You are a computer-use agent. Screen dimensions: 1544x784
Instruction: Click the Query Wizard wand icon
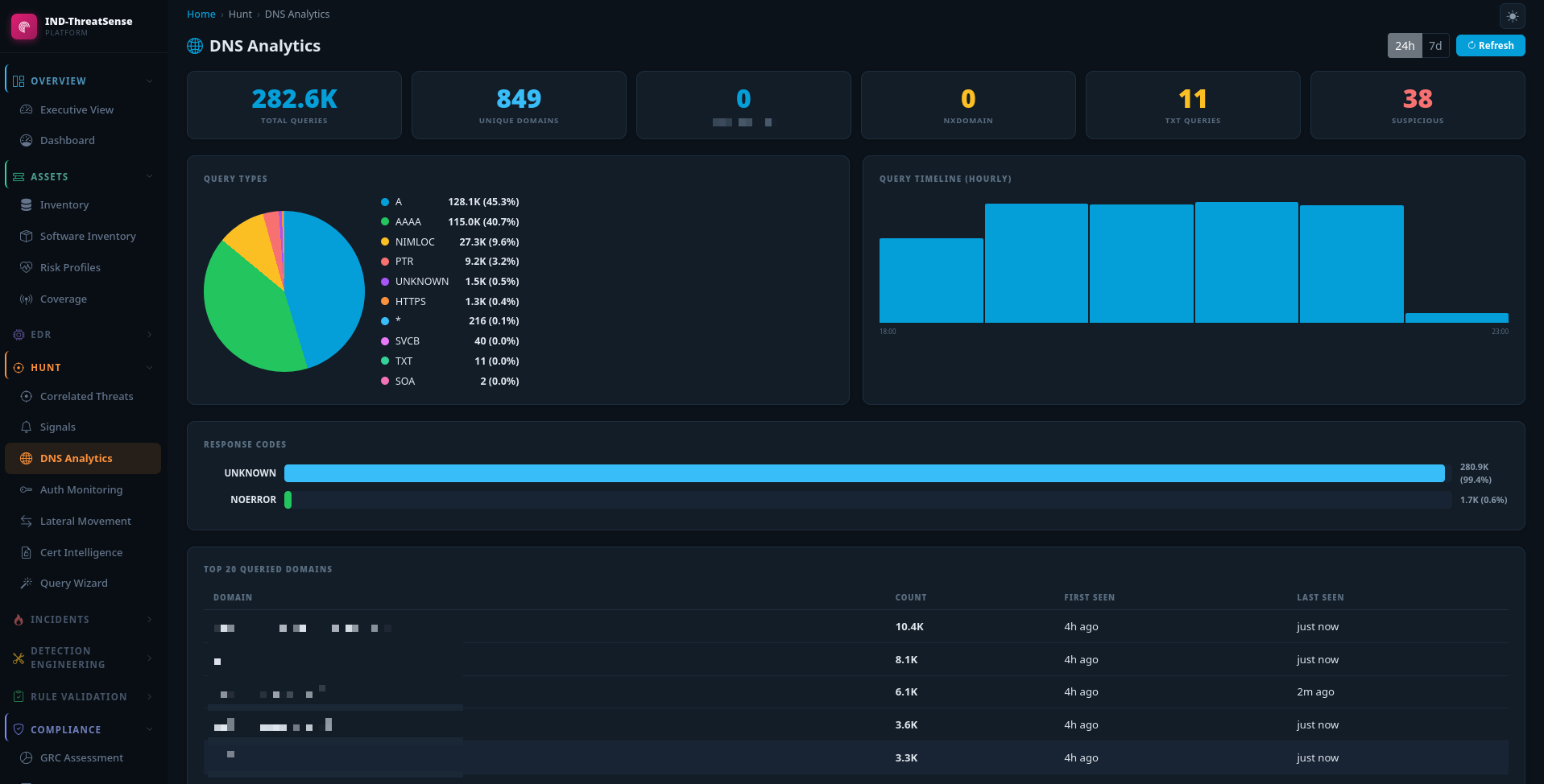coord(26,584)
